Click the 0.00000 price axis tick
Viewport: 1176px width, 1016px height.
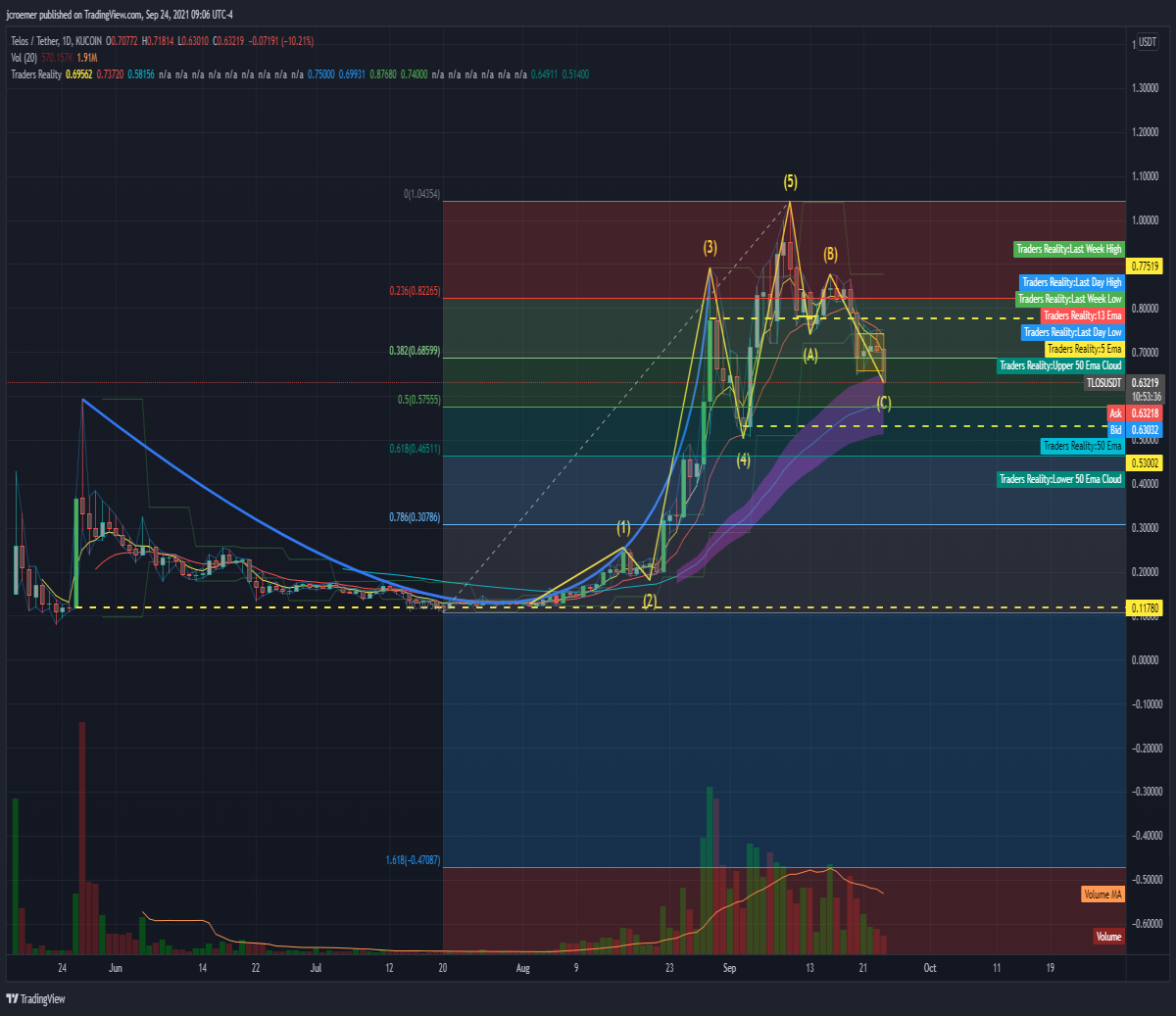(1145, 660)
